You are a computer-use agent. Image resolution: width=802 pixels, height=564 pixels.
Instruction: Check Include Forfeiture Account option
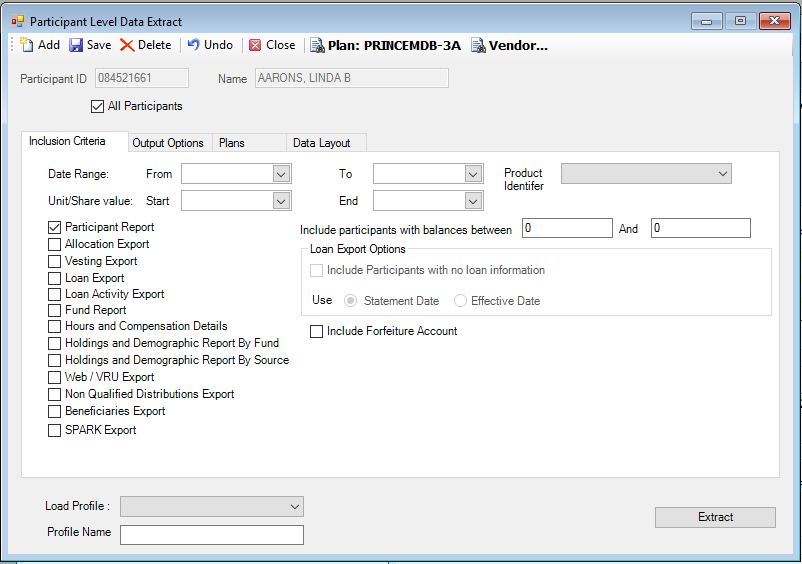coord(317,331)
